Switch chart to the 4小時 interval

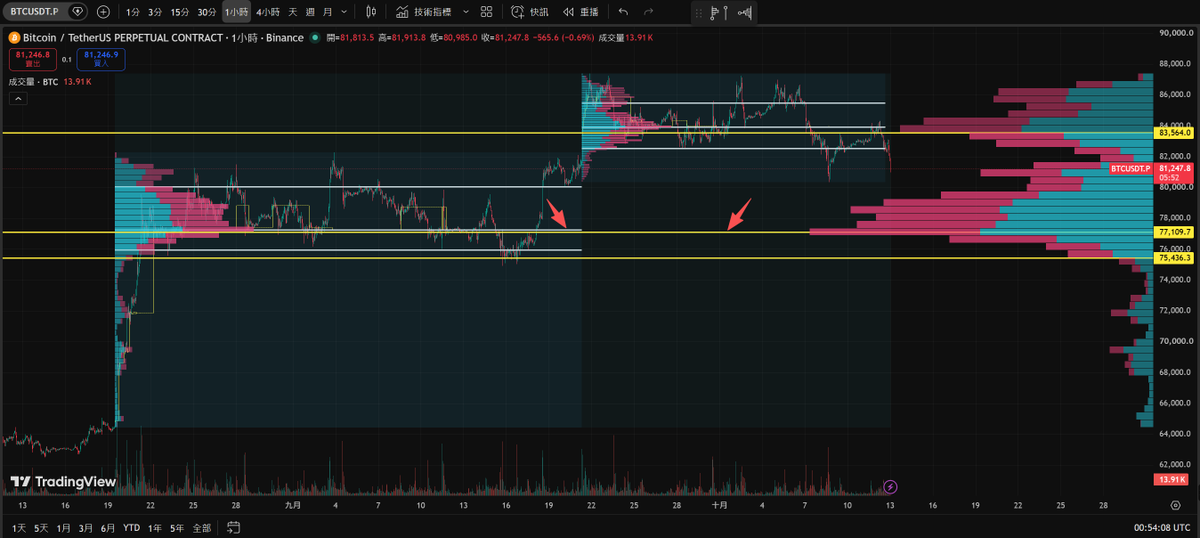[268, 12]
